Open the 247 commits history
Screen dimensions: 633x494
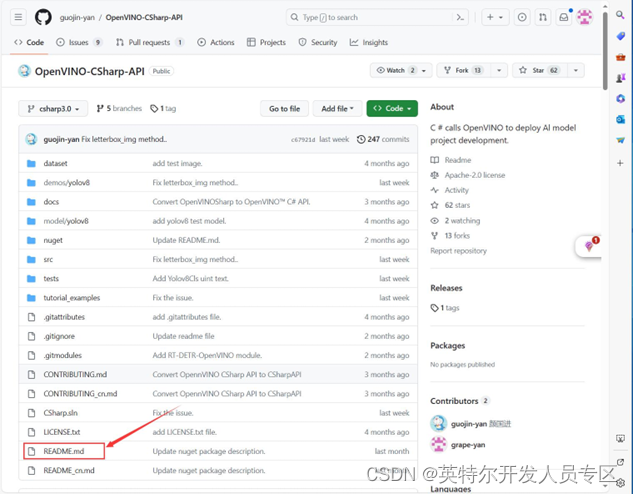click(383, 139)
